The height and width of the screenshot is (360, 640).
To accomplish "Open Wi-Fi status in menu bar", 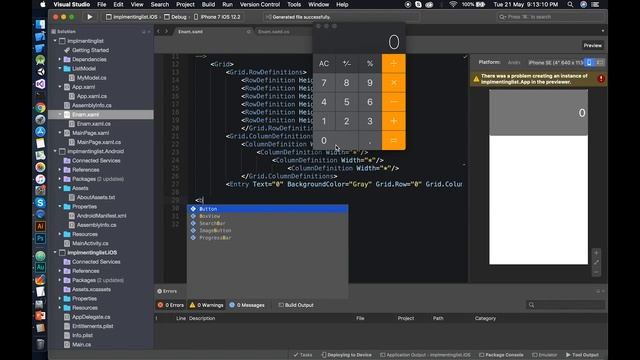I will [453, 4].
